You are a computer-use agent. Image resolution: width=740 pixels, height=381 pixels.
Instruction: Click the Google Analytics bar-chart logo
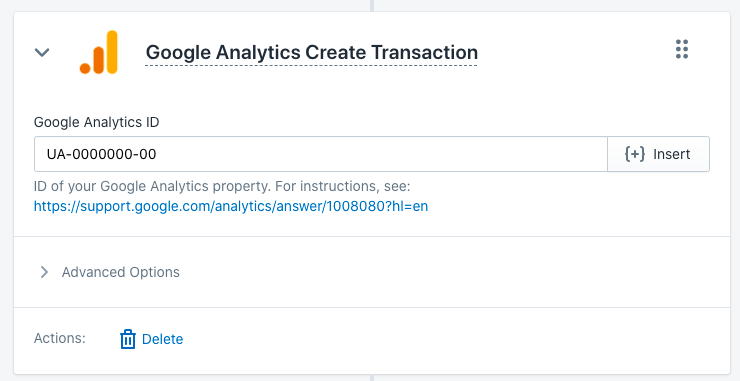(x=98, y=52)
